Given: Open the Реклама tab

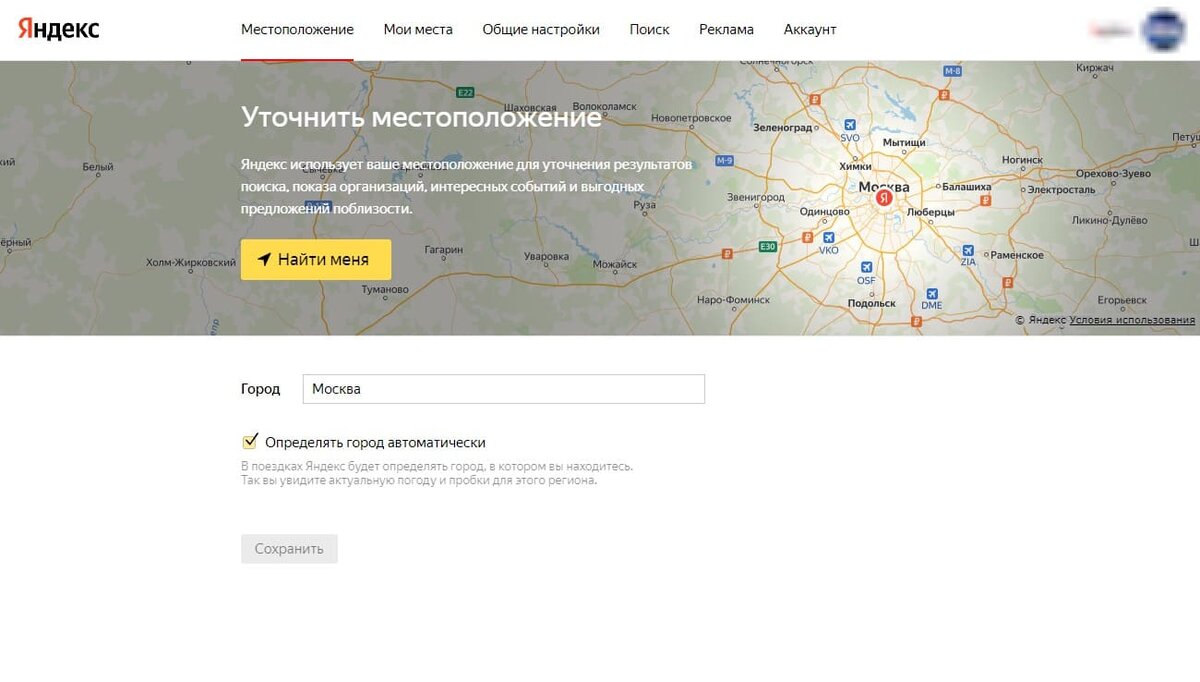Looking at the screenshot, I should [x=727, y=30].
